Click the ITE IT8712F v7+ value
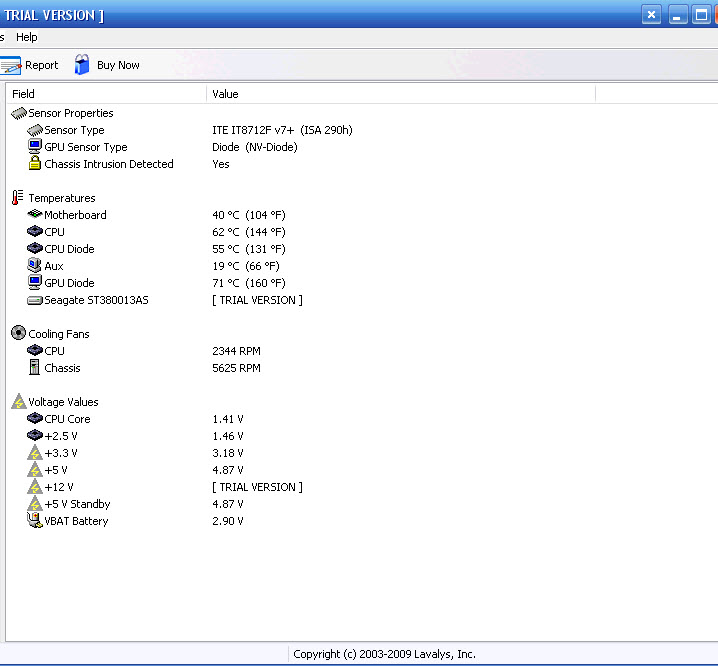The height and width of the screenshot is (666, 718). (x=282, y=130)
